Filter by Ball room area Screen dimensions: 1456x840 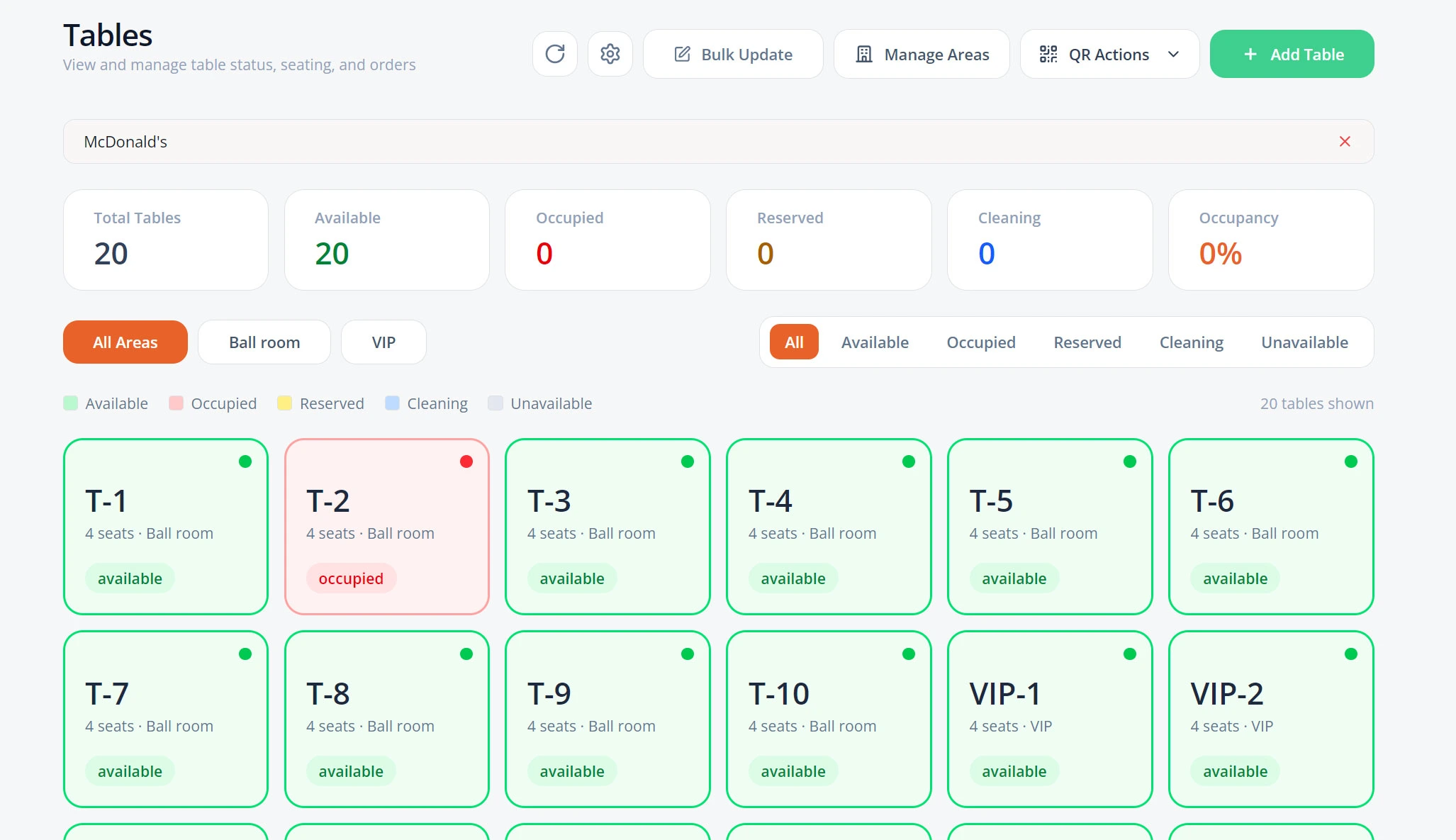[264, 342]
